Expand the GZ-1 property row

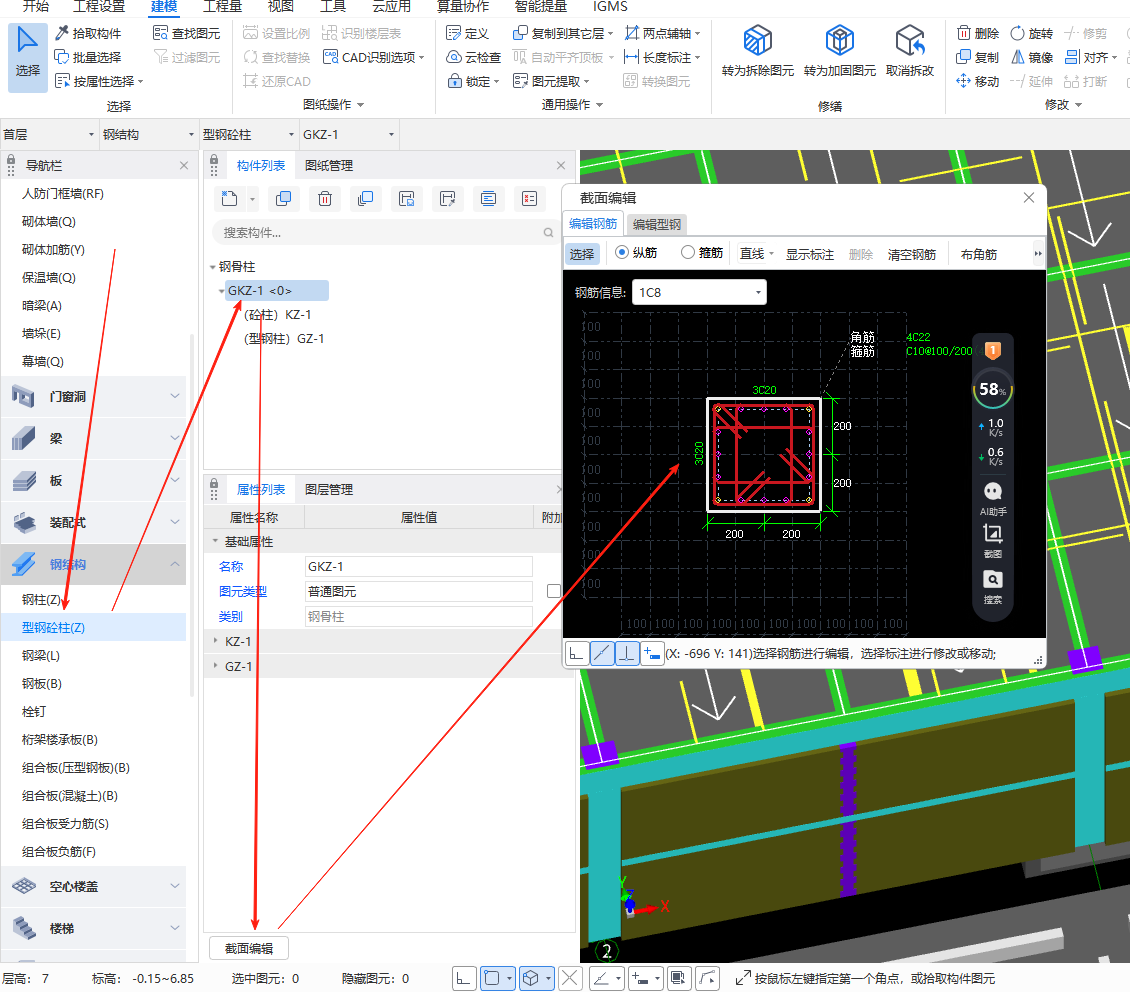pyautogui.click(x=215, y=666)
